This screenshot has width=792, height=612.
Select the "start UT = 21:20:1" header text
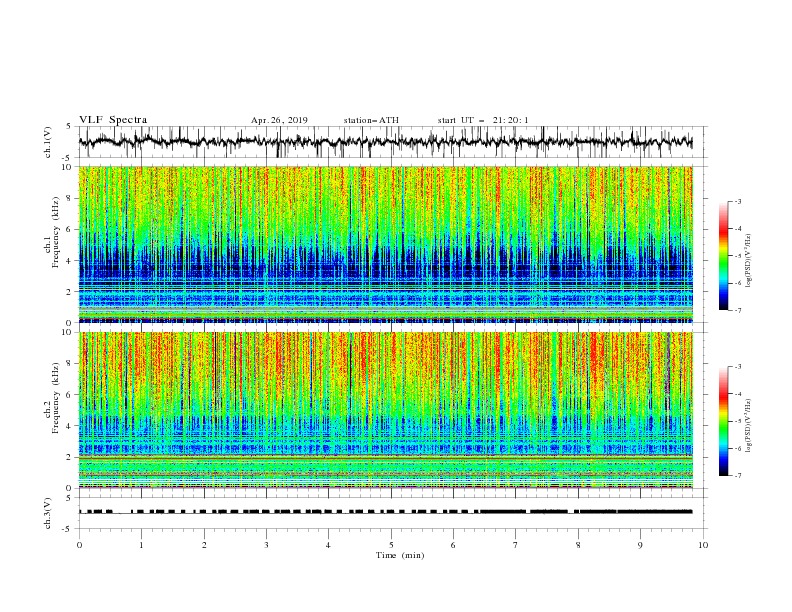(483, 120)
